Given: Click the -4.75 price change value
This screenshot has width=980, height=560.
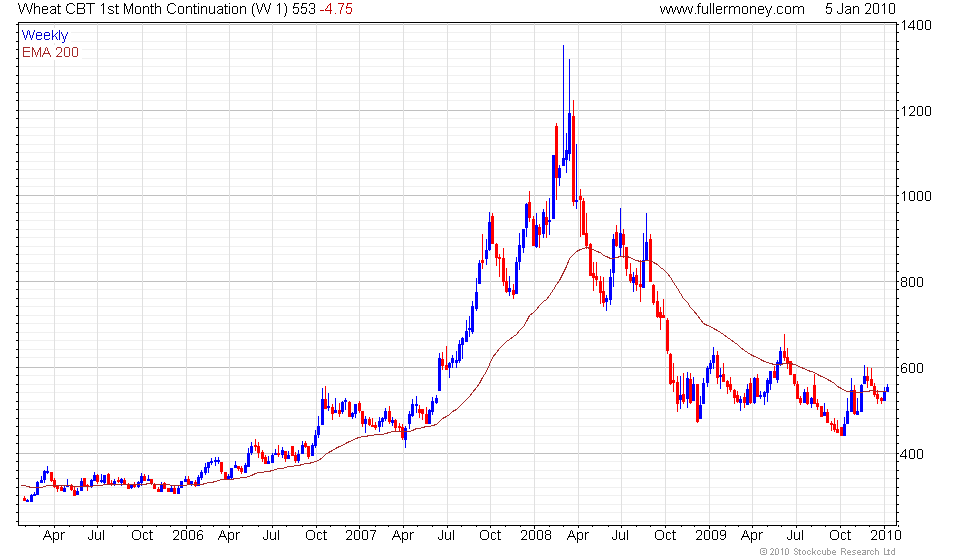Looking at the screenshot, I should coord(336,9).
